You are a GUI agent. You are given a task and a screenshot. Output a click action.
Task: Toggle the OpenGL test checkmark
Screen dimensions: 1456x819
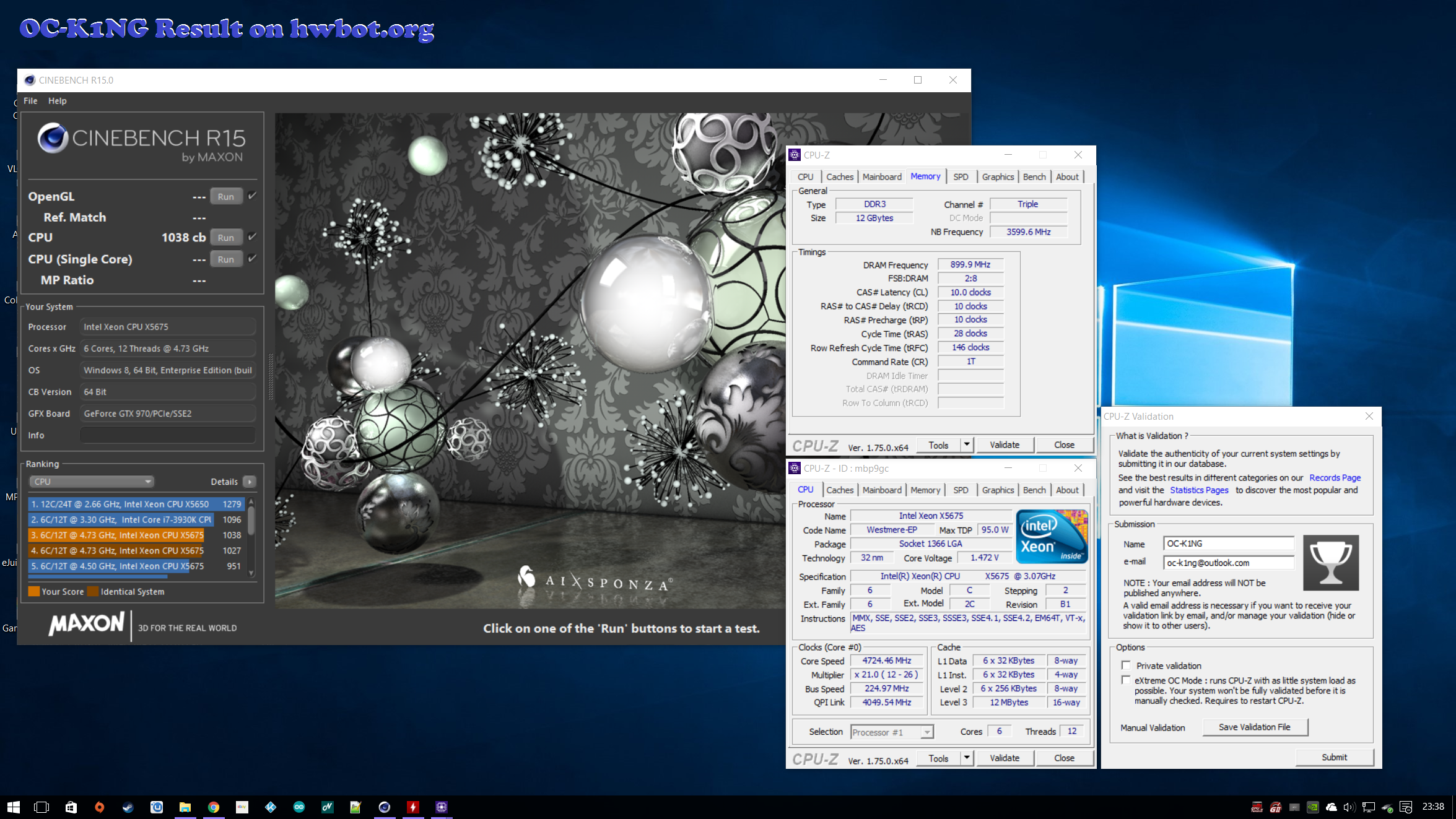pos(252,196)
